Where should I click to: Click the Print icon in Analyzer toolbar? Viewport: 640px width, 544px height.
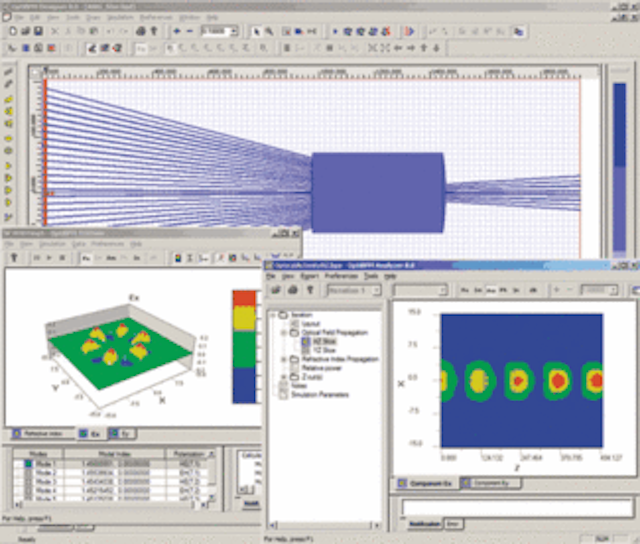tap(293, 290)
